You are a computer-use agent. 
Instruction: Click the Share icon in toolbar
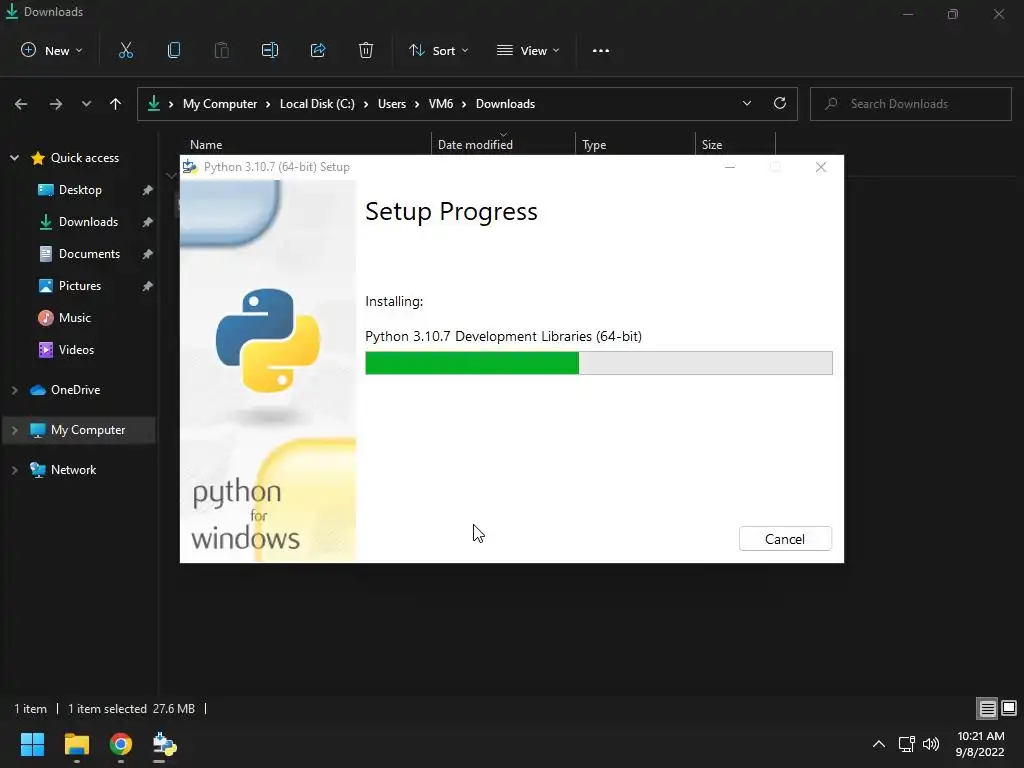click(318, 50)
